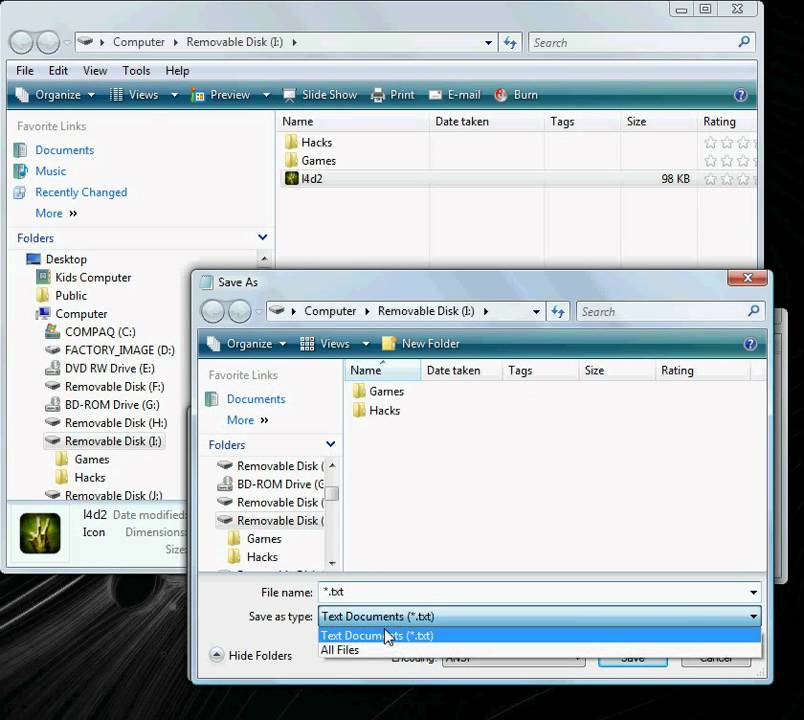Open the Tools menu
The image size is (804, 720).
pos(138,70)
